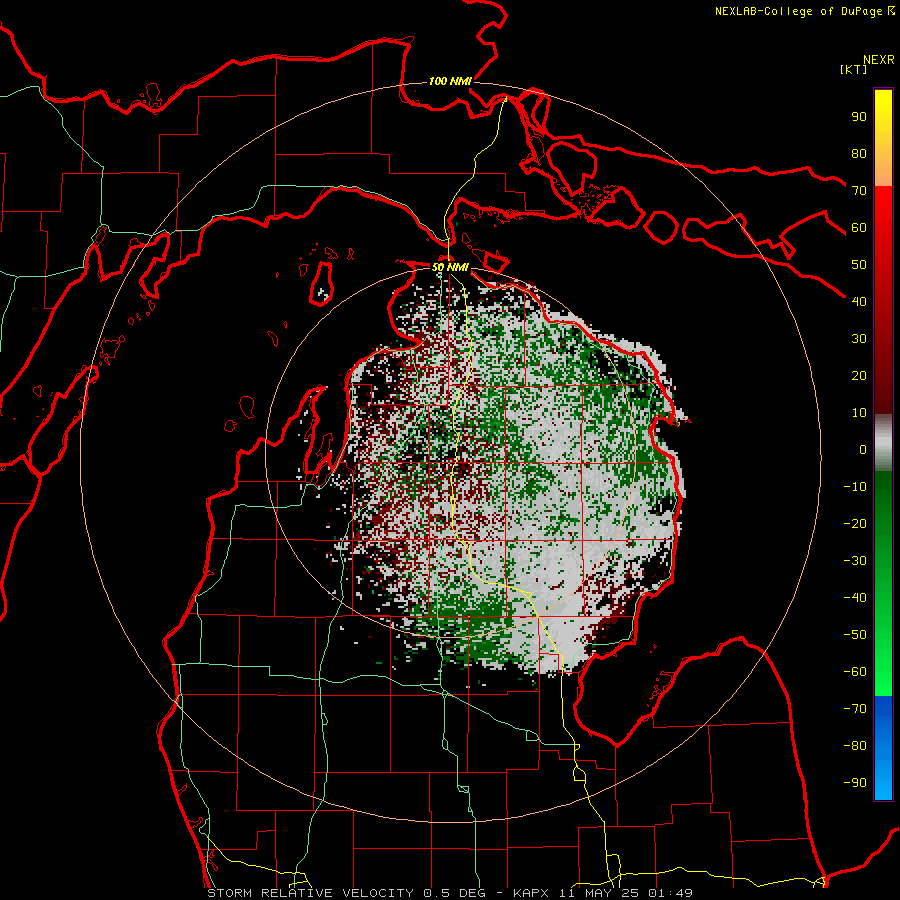
Task: Select the -30 scale value
Action: pyautogui.click(x=855, y=561)
